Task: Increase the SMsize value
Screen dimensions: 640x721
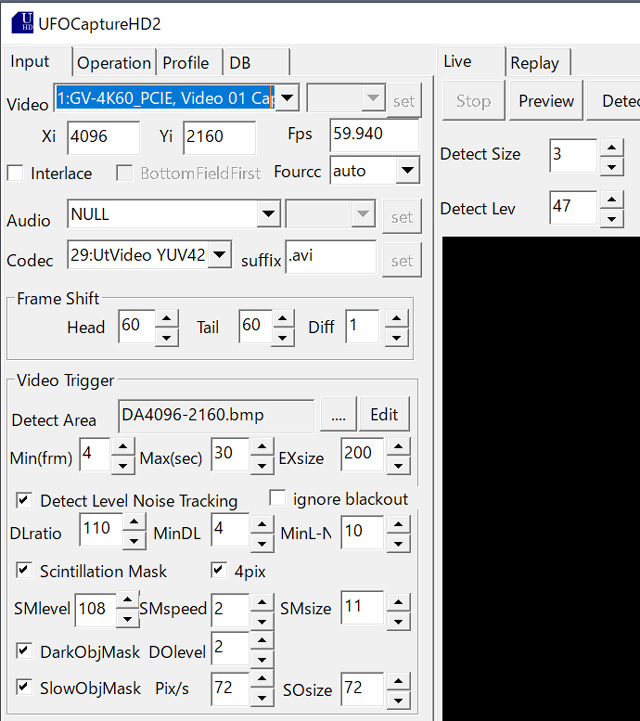Action: [x=398, y=602]
